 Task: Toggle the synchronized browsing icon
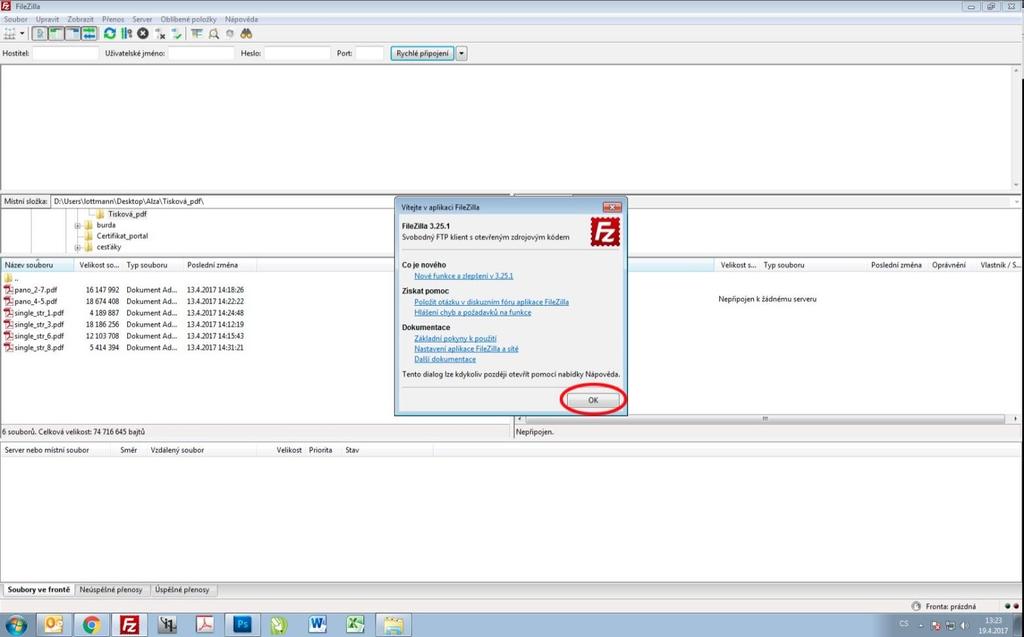point(230,33)
